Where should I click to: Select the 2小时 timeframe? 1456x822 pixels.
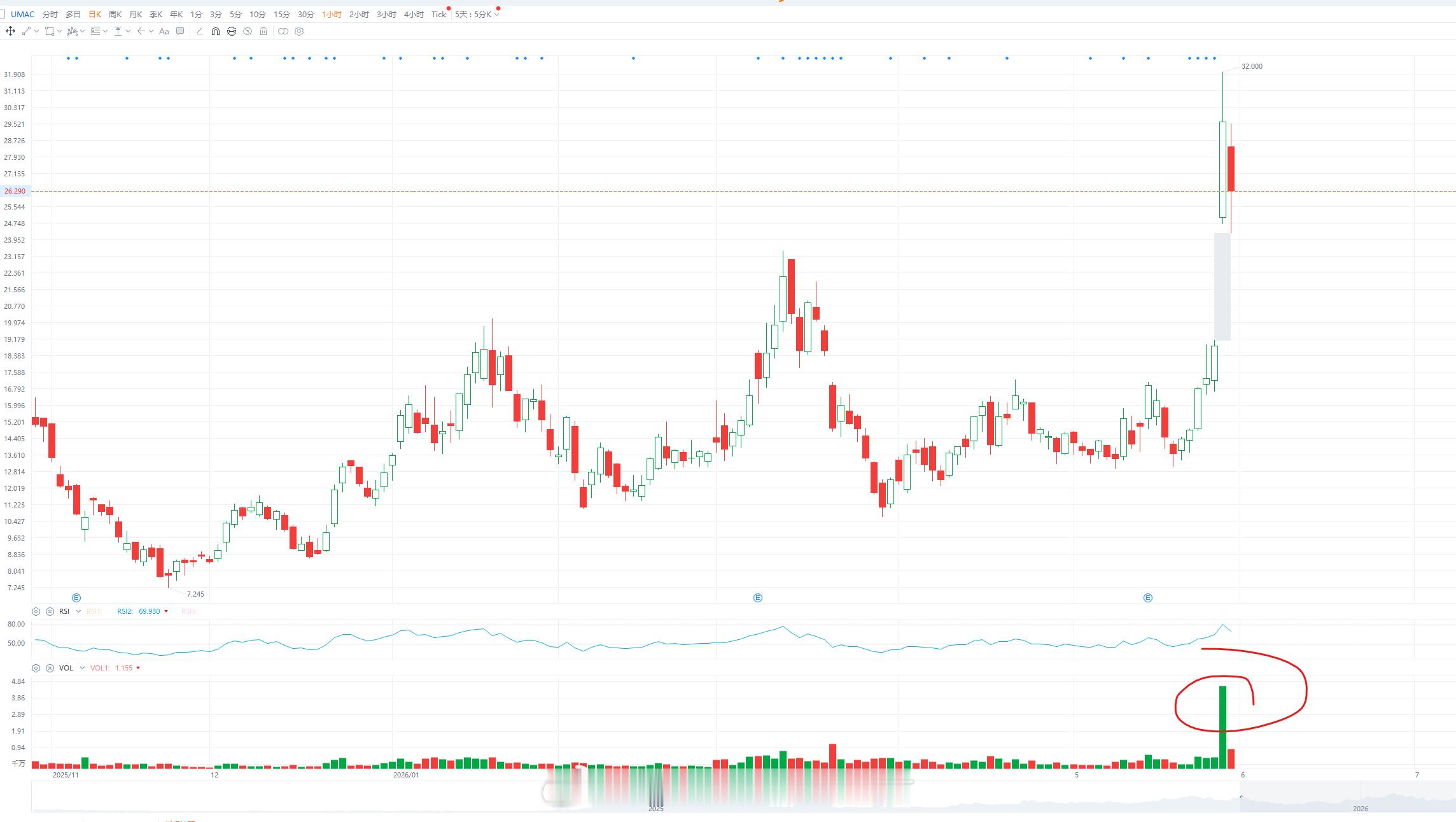[x=359, y=14]
